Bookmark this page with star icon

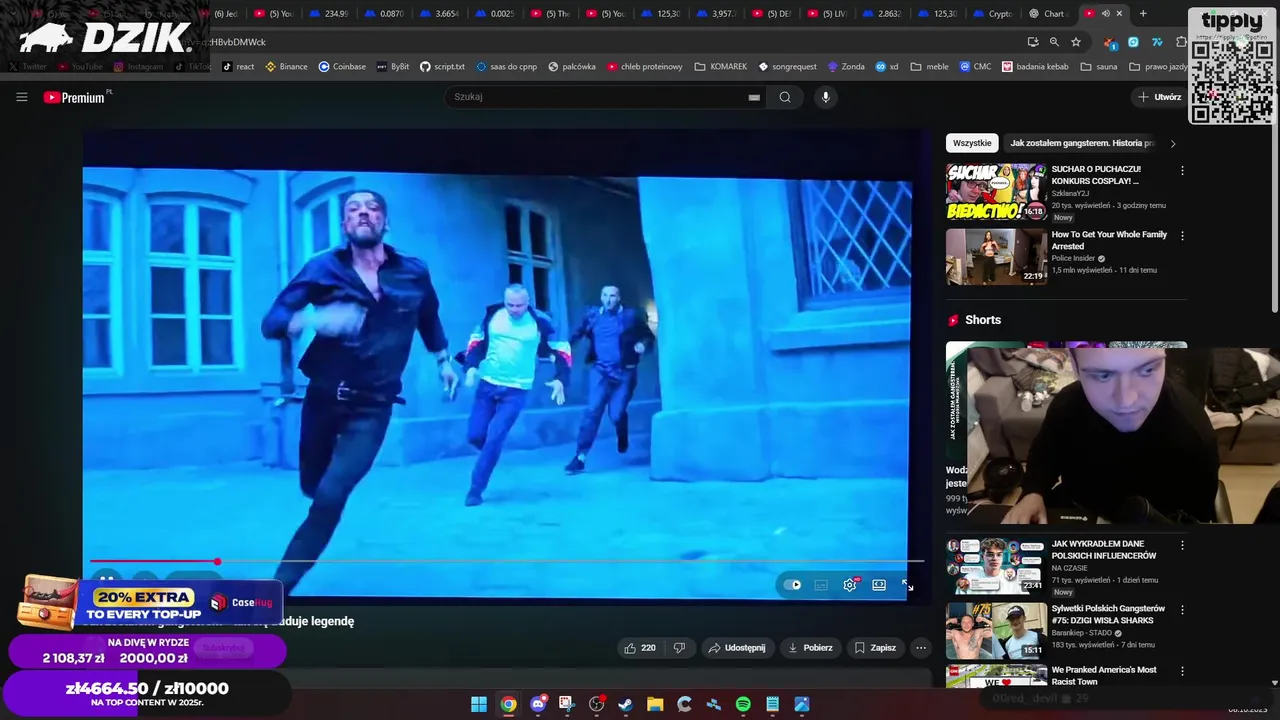pos(1076,42)
